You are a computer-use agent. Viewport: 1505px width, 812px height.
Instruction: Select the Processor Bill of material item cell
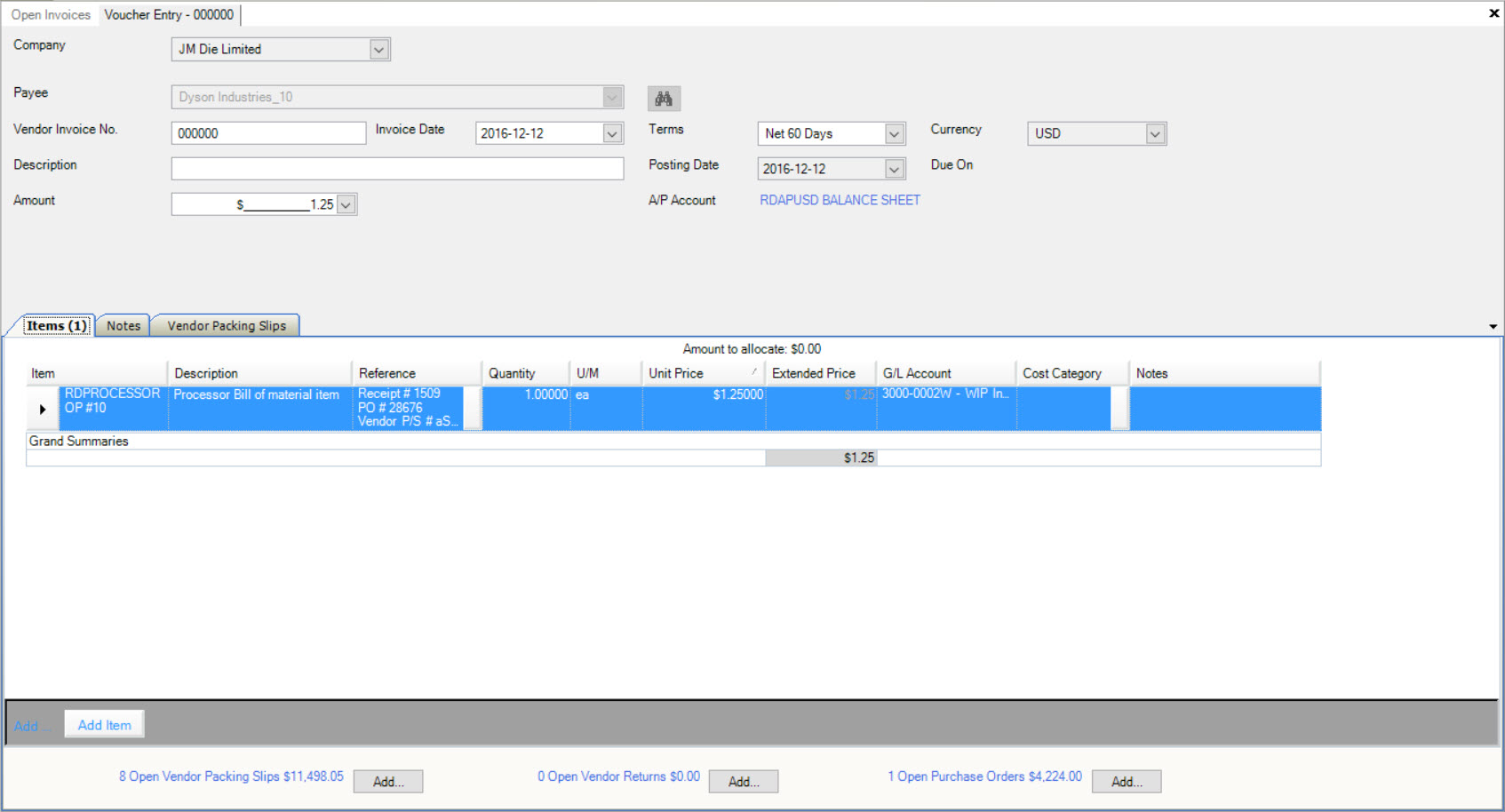(x=259, y=409)
